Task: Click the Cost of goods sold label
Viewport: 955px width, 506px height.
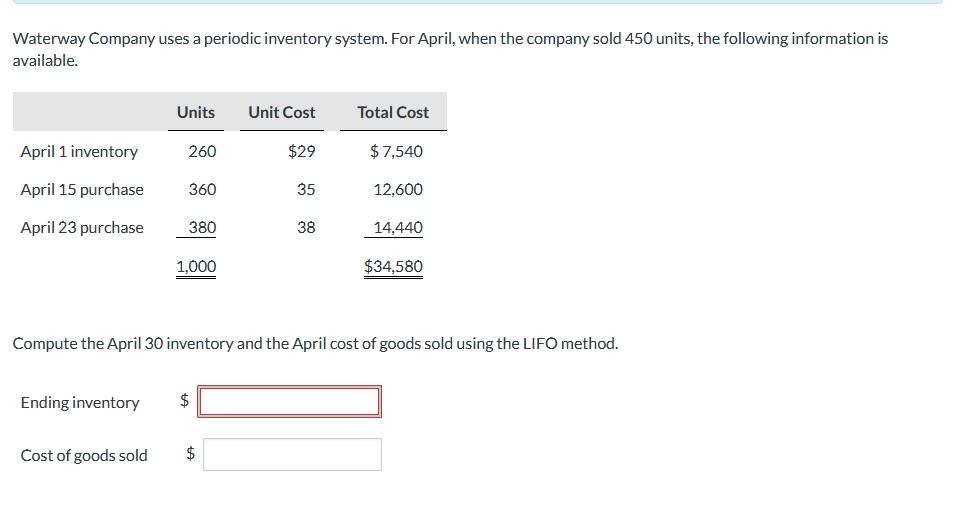Action: [84, 455]
